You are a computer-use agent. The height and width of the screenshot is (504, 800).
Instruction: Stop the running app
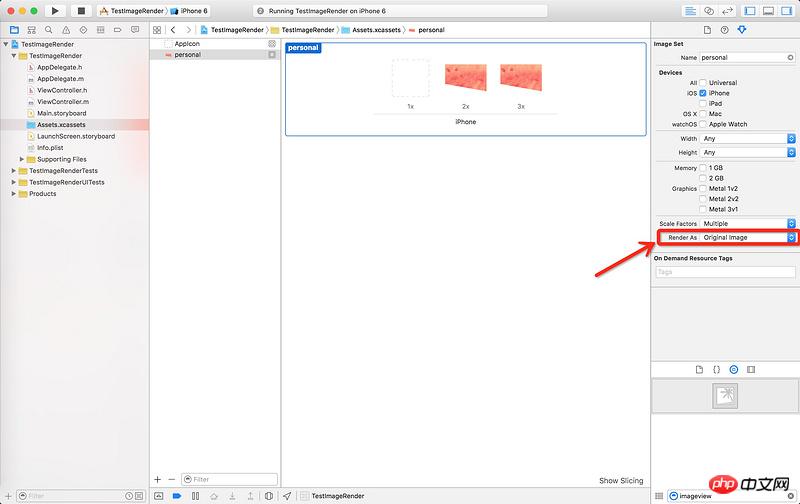[81, 11]
